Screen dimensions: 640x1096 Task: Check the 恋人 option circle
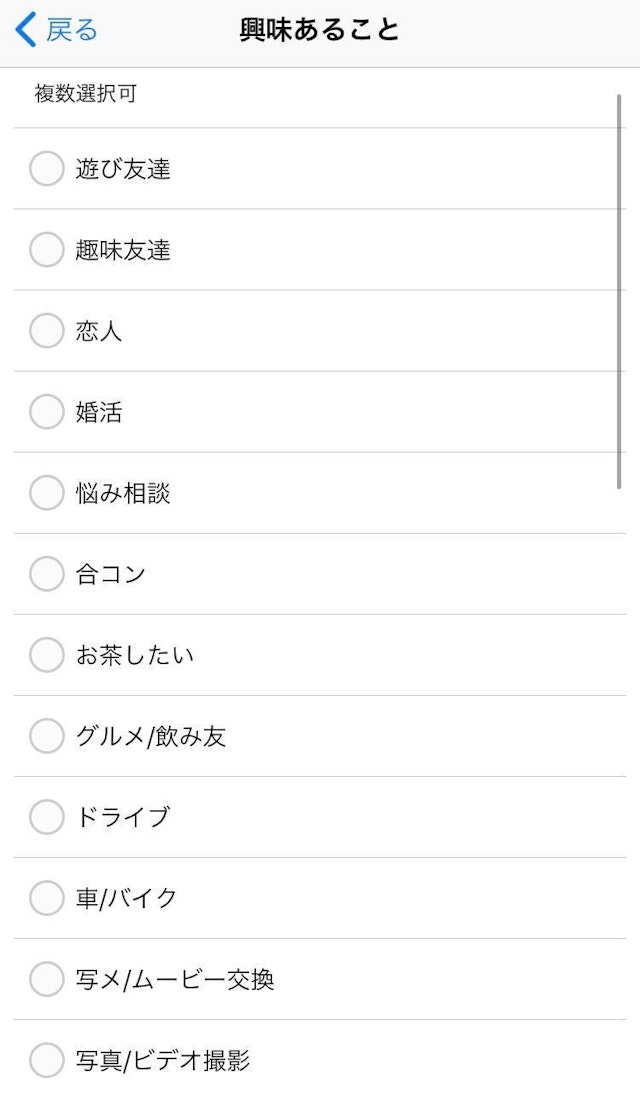(x=46, y=330)
